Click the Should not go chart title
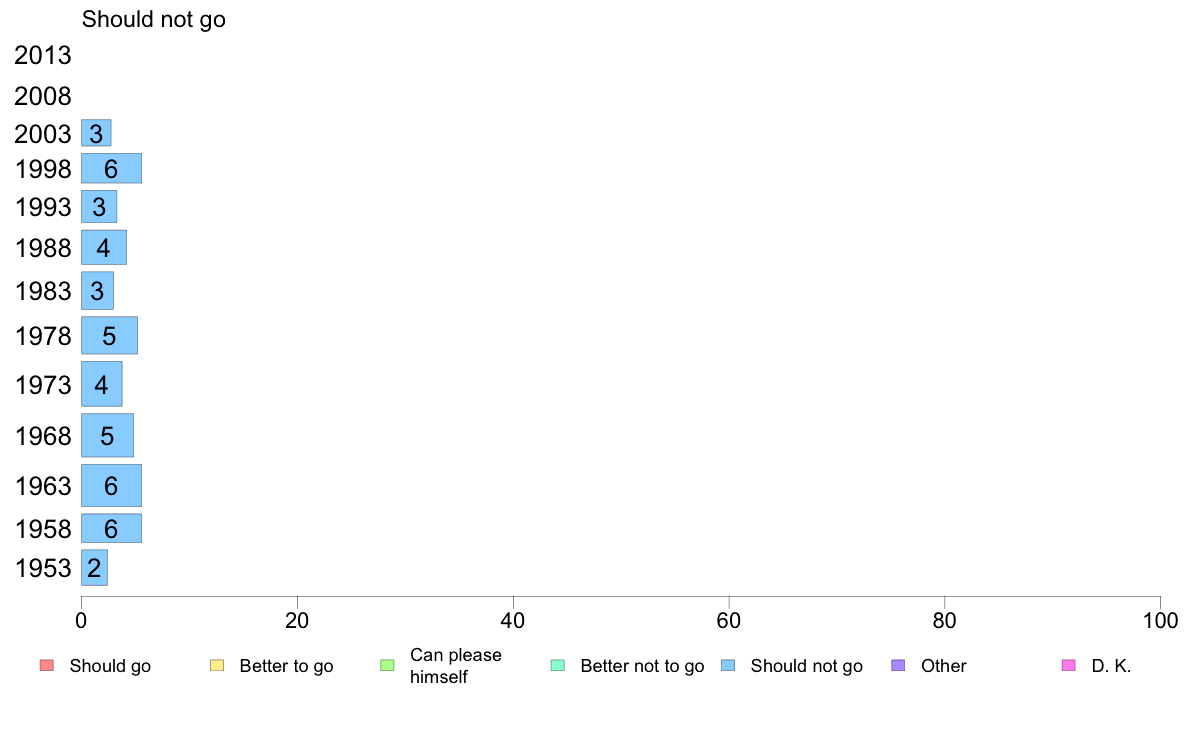1188x736 pixels. point(154,20)
